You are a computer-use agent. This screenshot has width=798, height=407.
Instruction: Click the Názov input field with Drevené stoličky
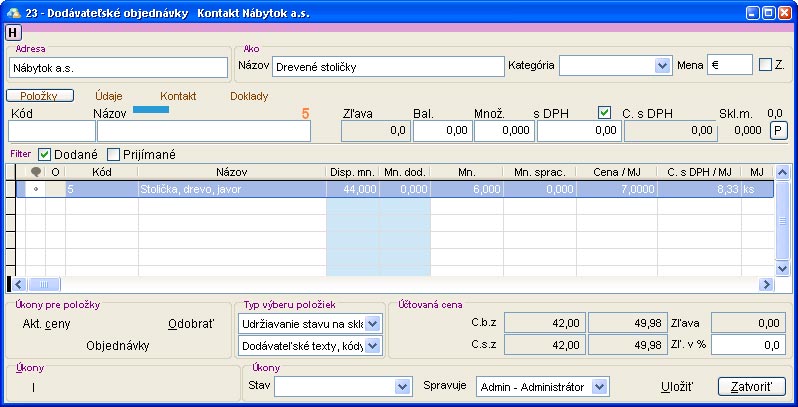[388, 67]
